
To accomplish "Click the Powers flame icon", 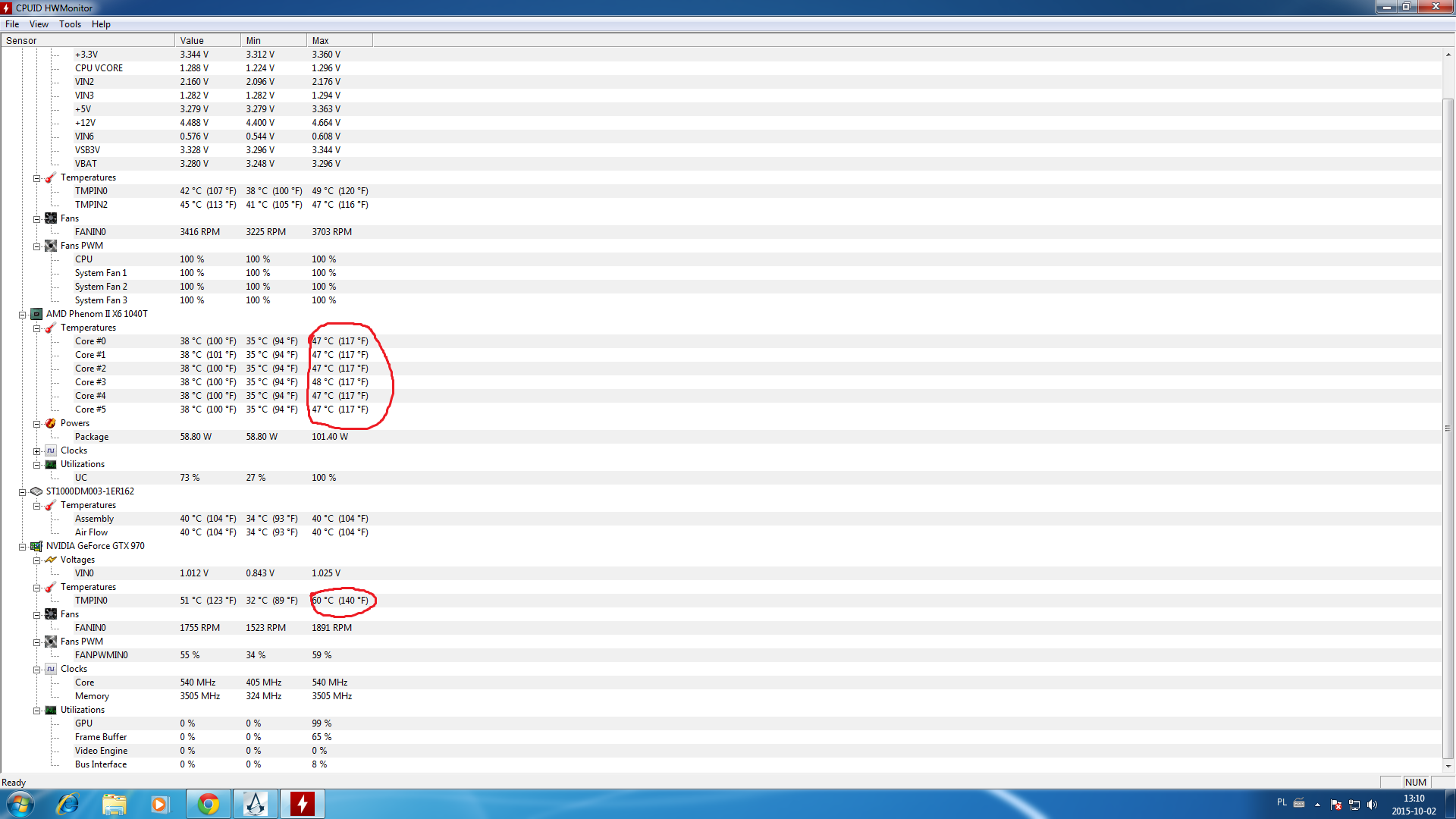I will [x=51, y=423].
